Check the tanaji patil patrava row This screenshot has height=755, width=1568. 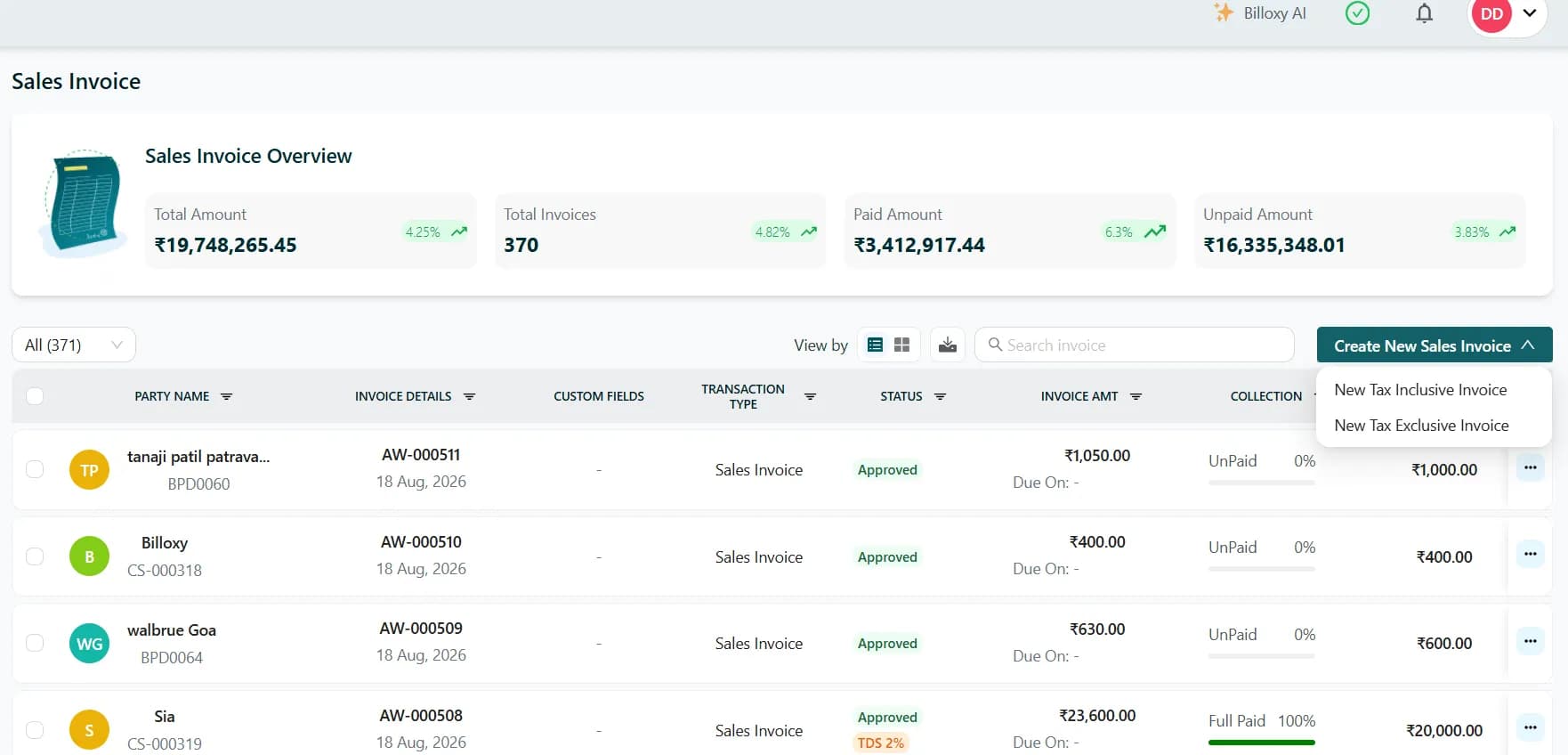point(35,469)
